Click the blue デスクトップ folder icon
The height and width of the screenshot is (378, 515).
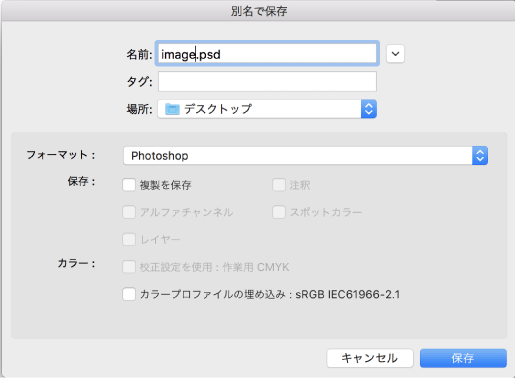[172, 109]
